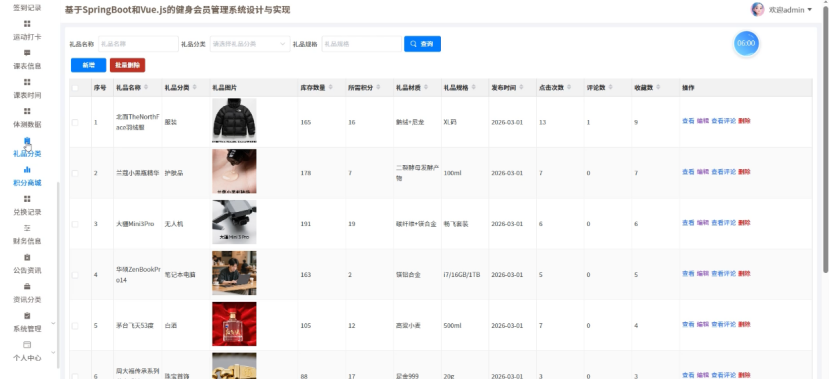Open the 资讯分类 sidebar icon
The width and height of the screenshot is (829, 379).
coord(27,286)
